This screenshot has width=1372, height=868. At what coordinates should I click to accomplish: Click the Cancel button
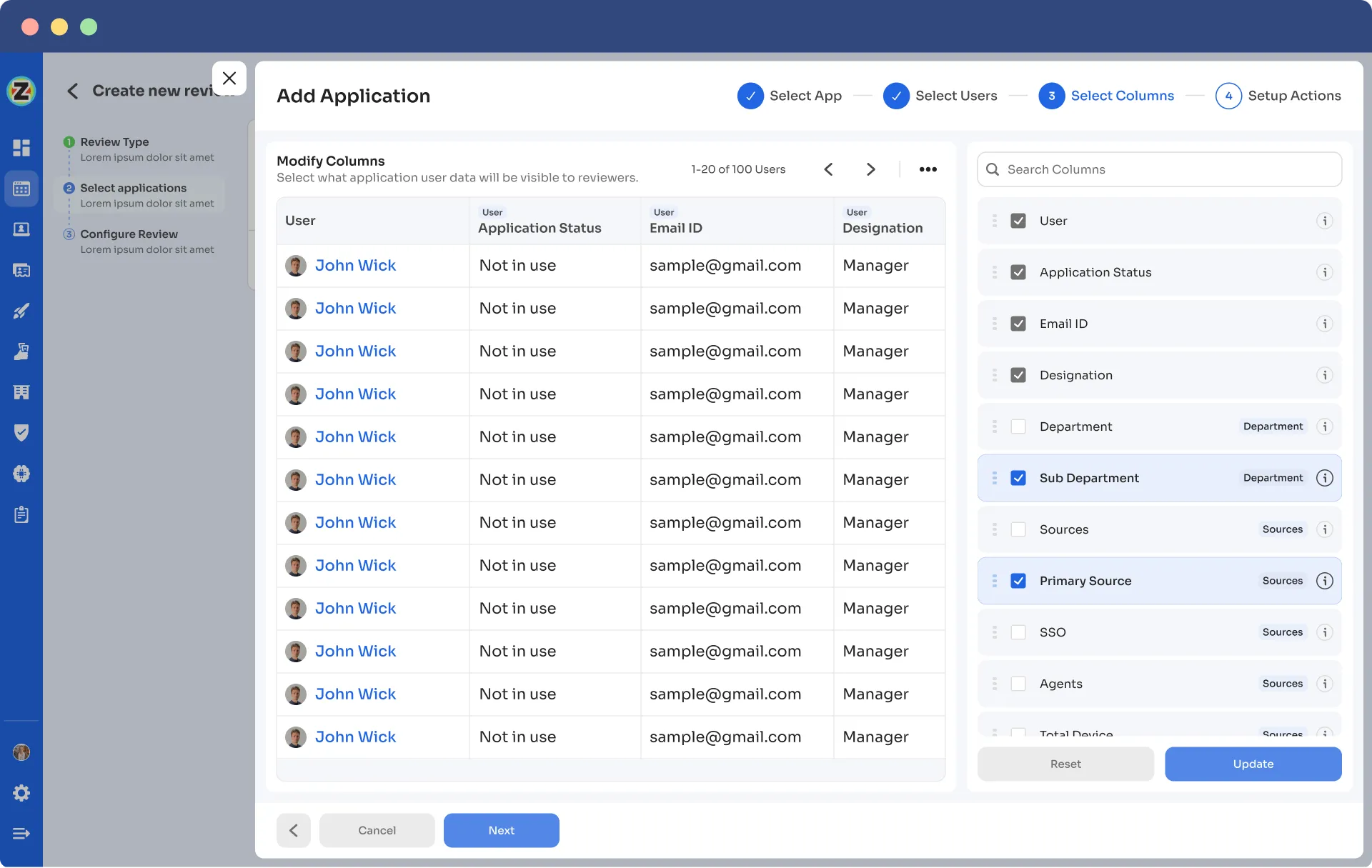pyautogui.click(x=377, y=830)
